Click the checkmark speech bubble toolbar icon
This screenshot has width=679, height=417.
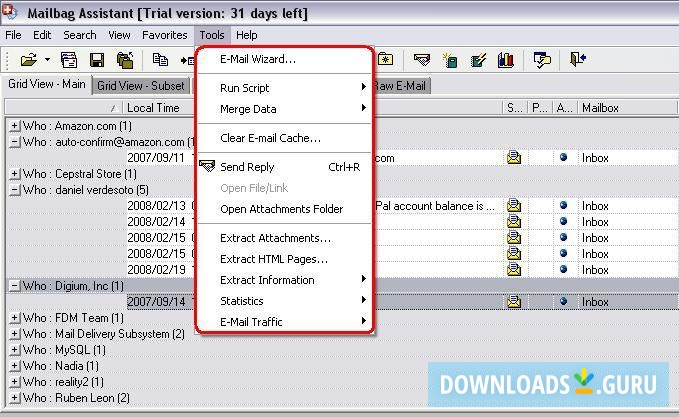coord(542,60)
